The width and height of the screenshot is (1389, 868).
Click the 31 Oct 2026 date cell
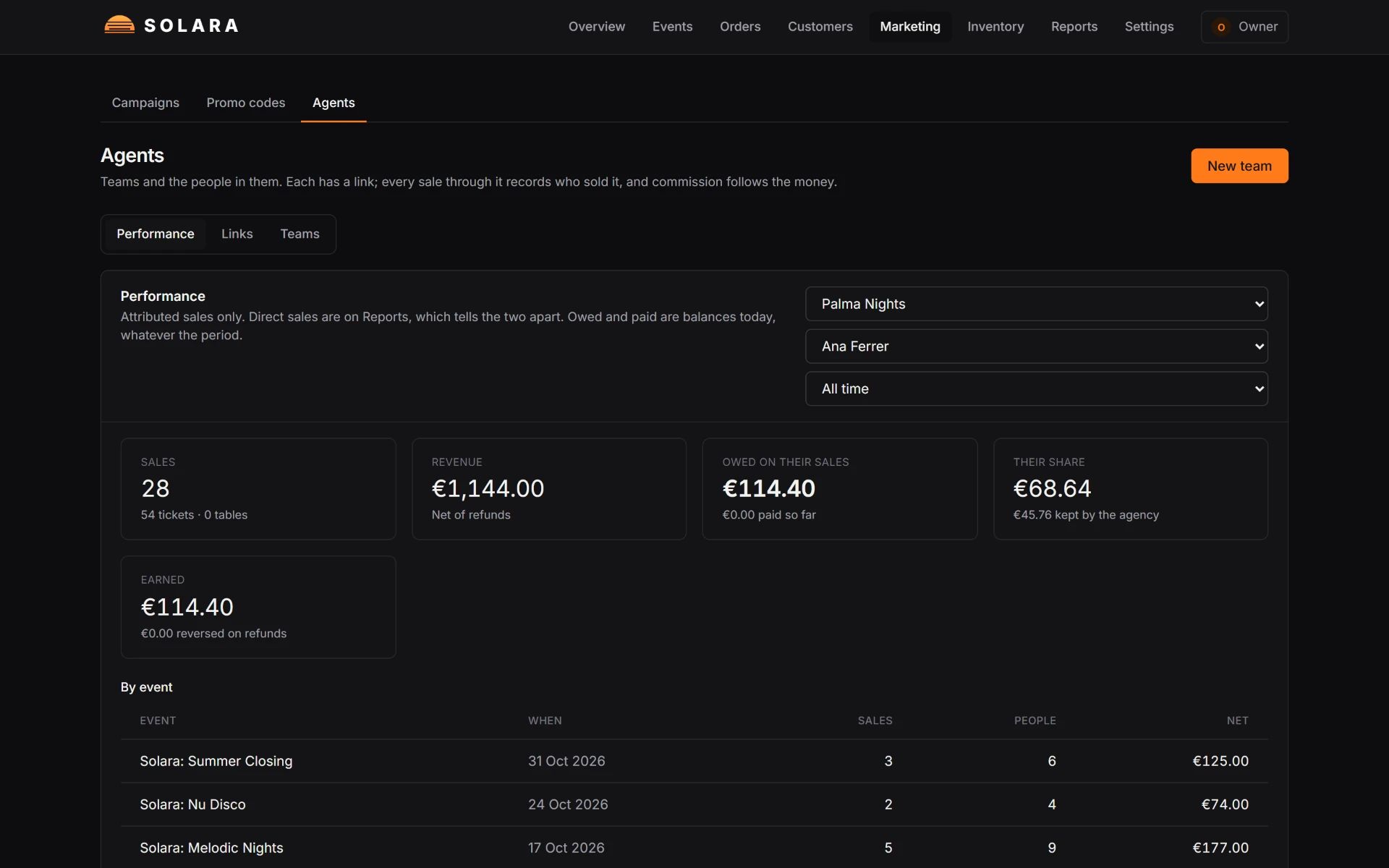click(566, 761)
